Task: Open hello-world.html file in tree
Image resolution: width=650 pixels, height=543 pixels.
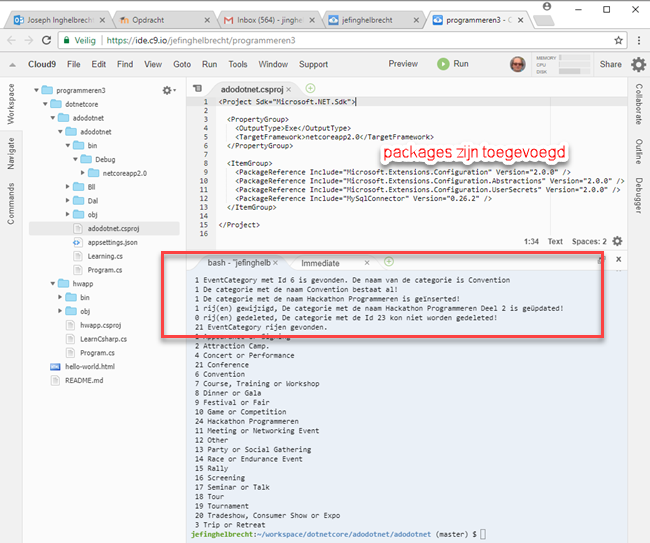Action: [90, 366]
